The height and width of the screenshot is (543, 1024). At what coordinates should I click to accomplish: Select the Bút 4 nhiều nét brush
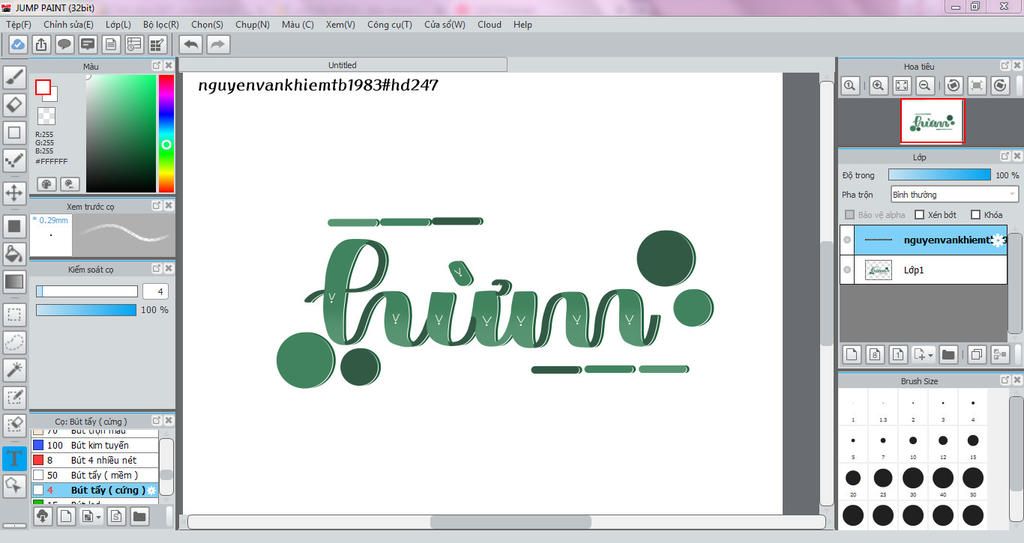pos(95,460)
